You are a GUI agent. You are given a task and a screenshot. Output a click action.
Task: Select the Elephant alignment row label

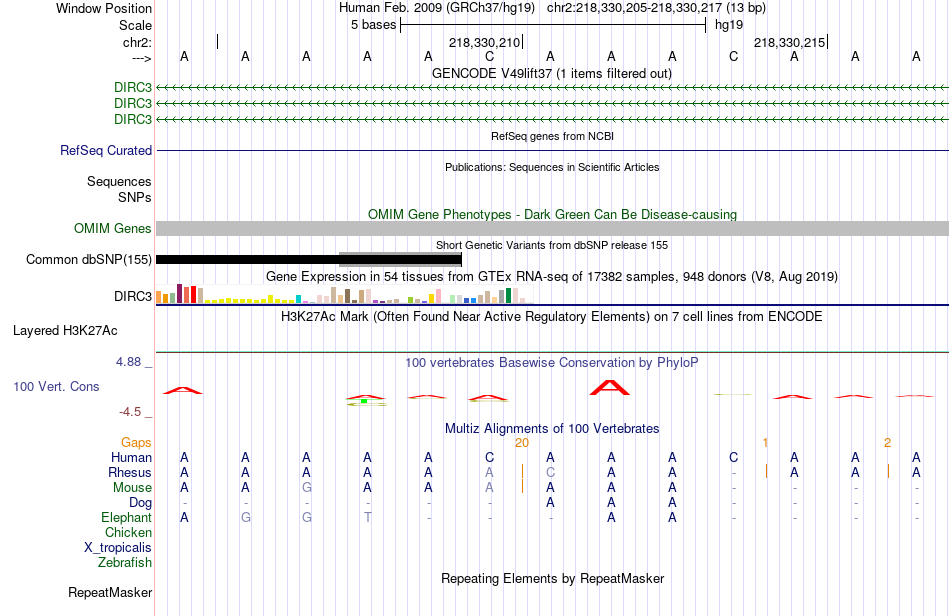click(126, 517)
